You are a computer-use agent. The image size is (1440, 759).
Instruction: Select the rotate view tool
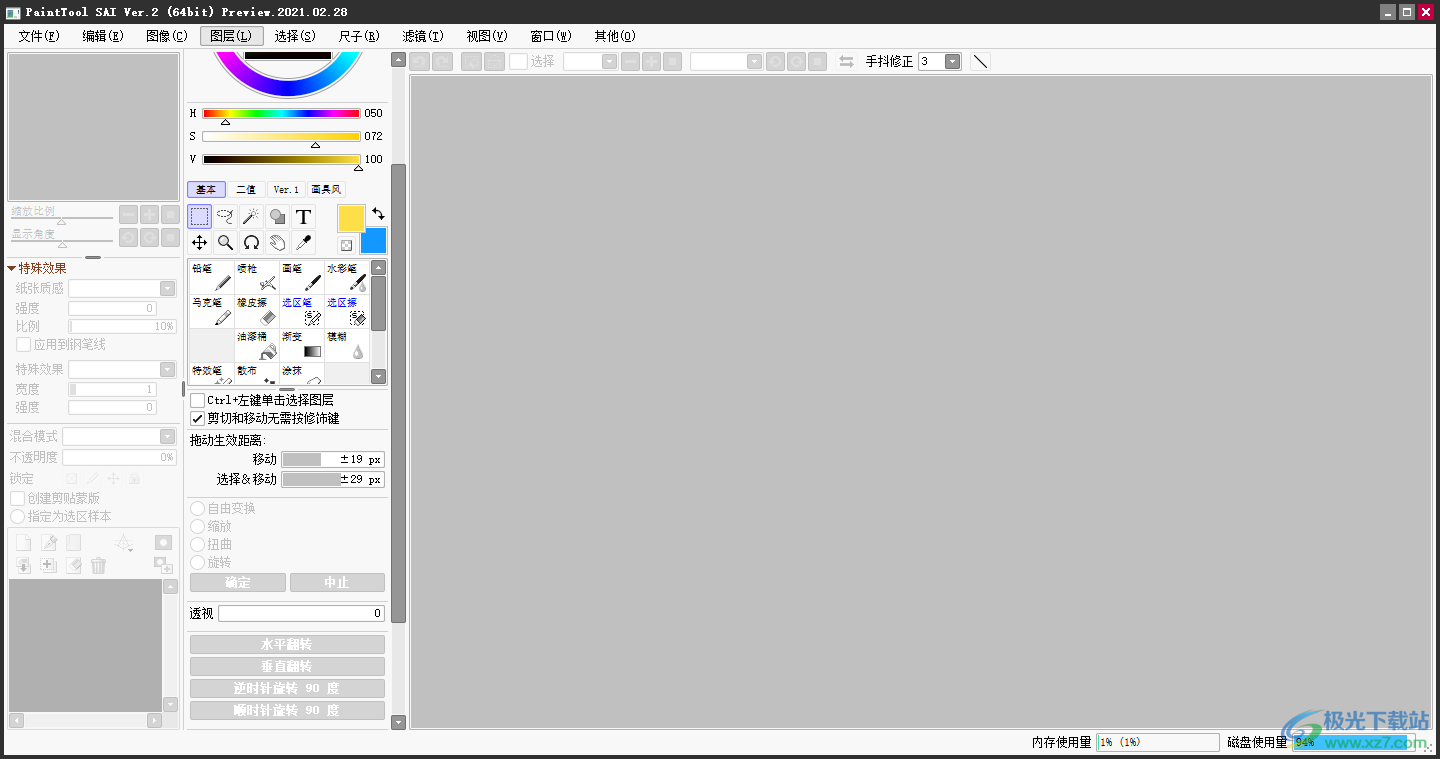[x=252, y=242]
